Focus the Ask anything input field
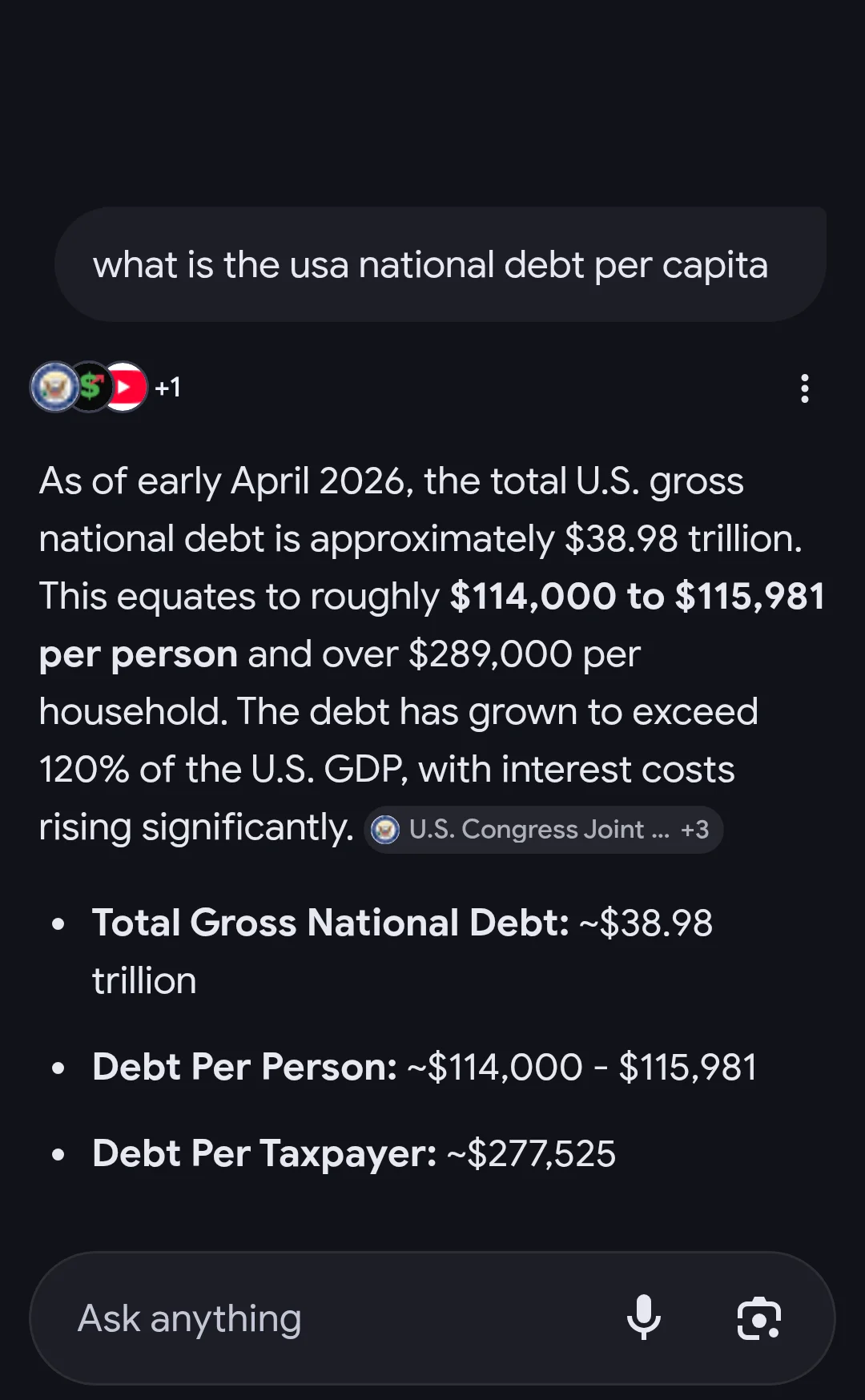 320,1318
